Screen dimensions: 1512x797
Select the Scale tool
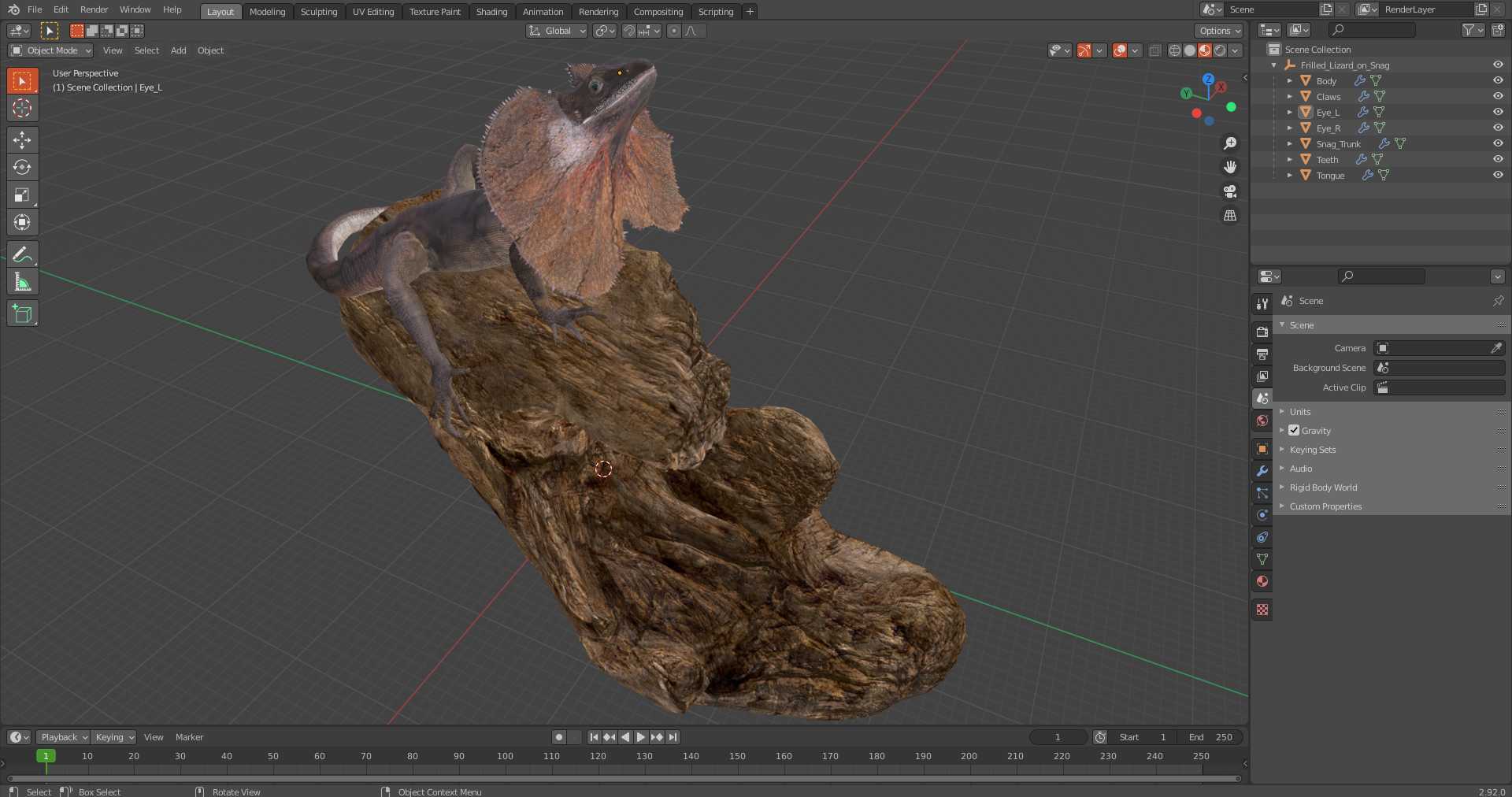click(x=22, y=195)
